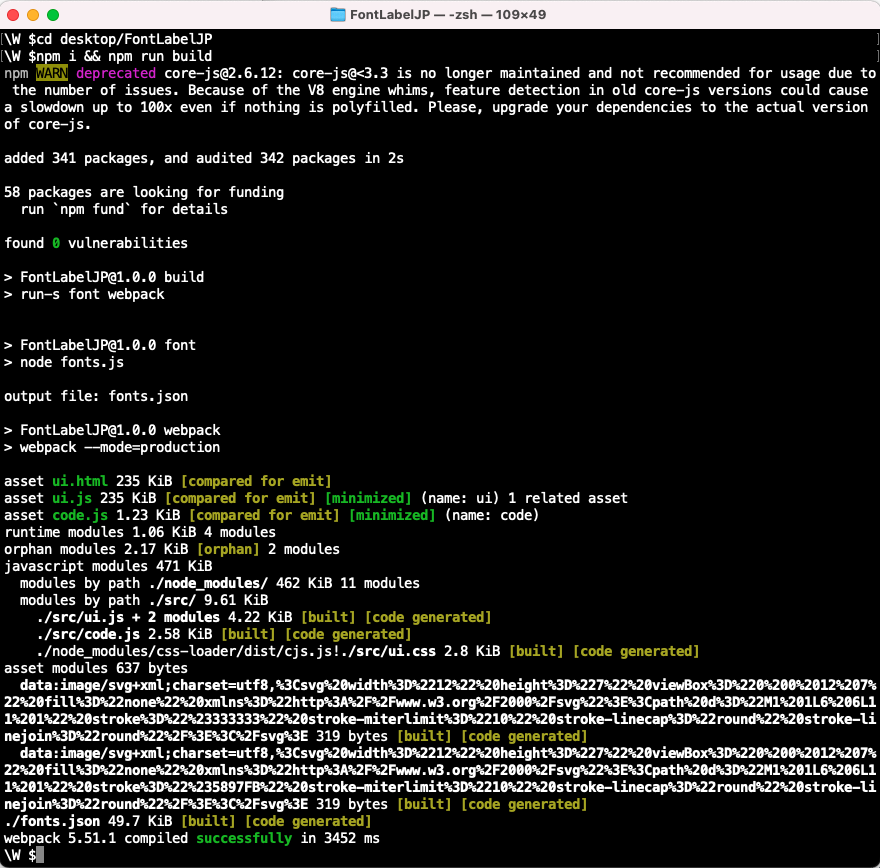This screenshot has height=868, width=880.
Task: Click '1 related asset' text
Action: point(568,498)
